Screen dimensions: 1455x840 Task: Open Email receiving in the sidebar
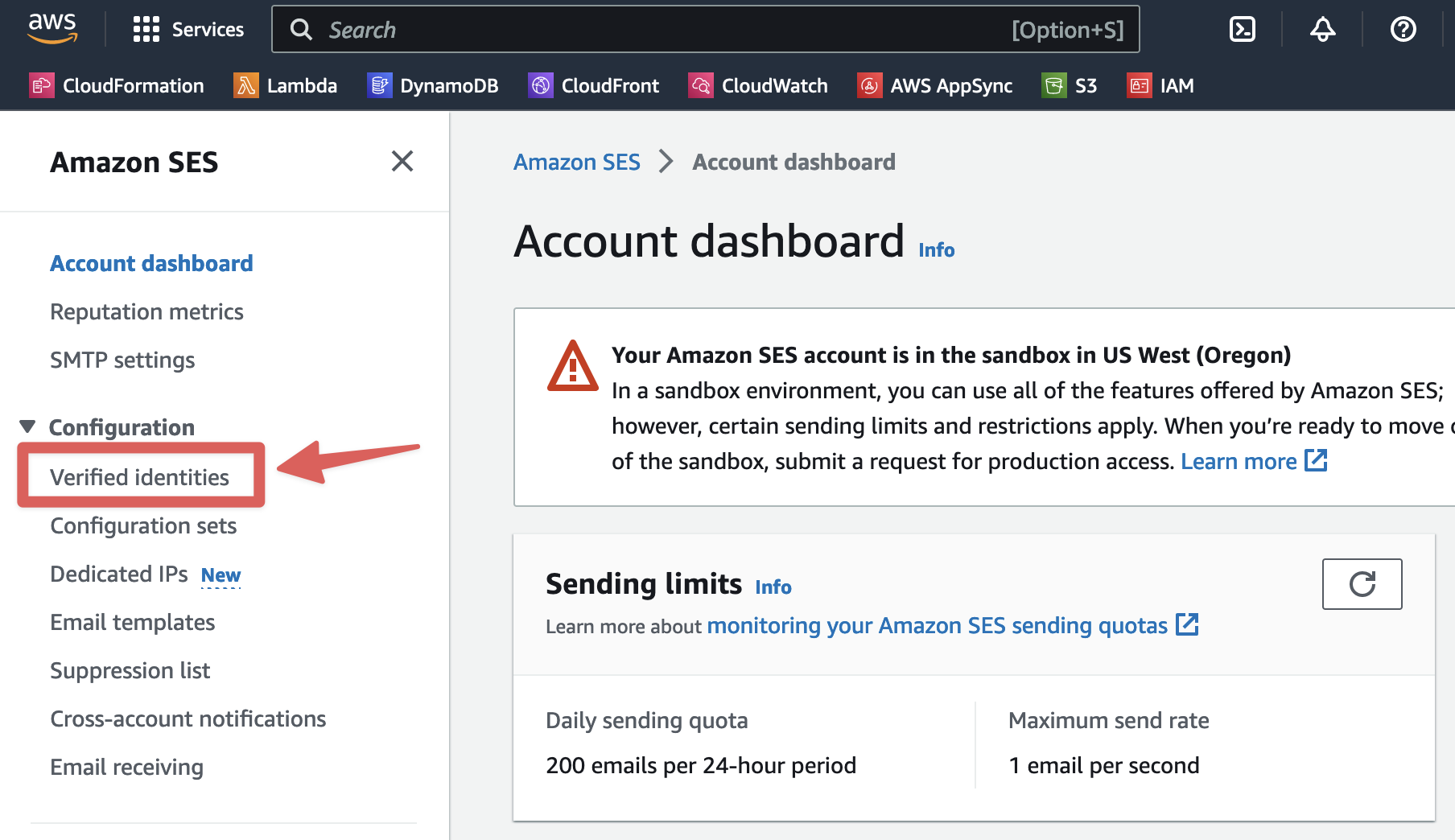[126, 767]
